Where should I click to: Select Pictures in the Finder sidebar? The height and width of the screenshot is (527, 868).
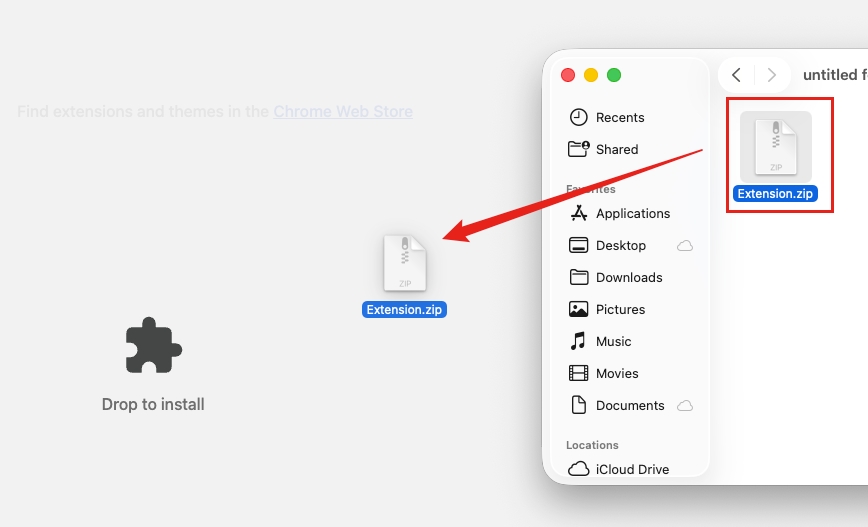point(620,309)
